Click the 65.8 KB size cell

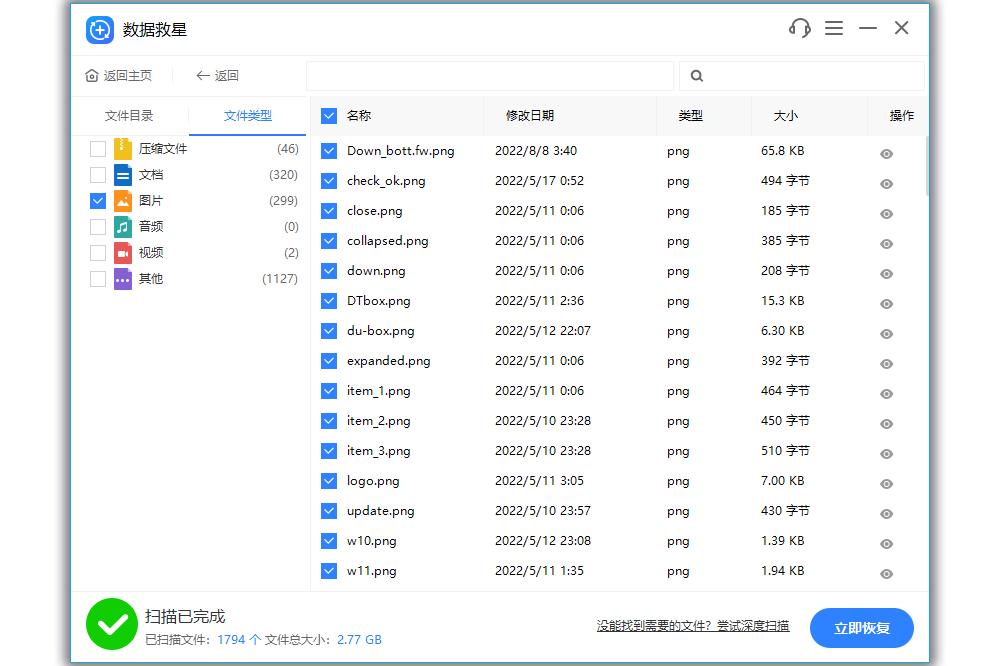tap(783, 151)
